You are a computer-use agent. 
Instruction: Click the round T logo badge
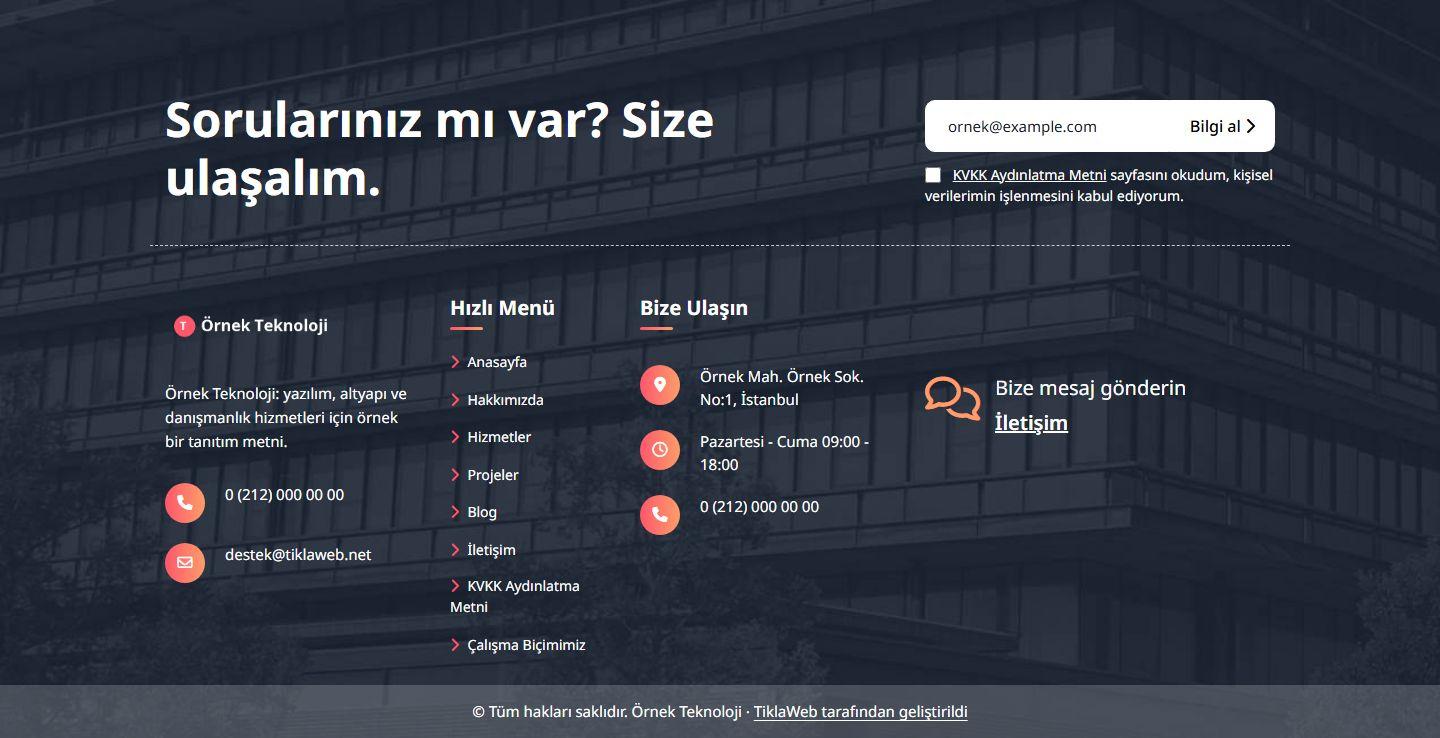click(x=184, y=326)
